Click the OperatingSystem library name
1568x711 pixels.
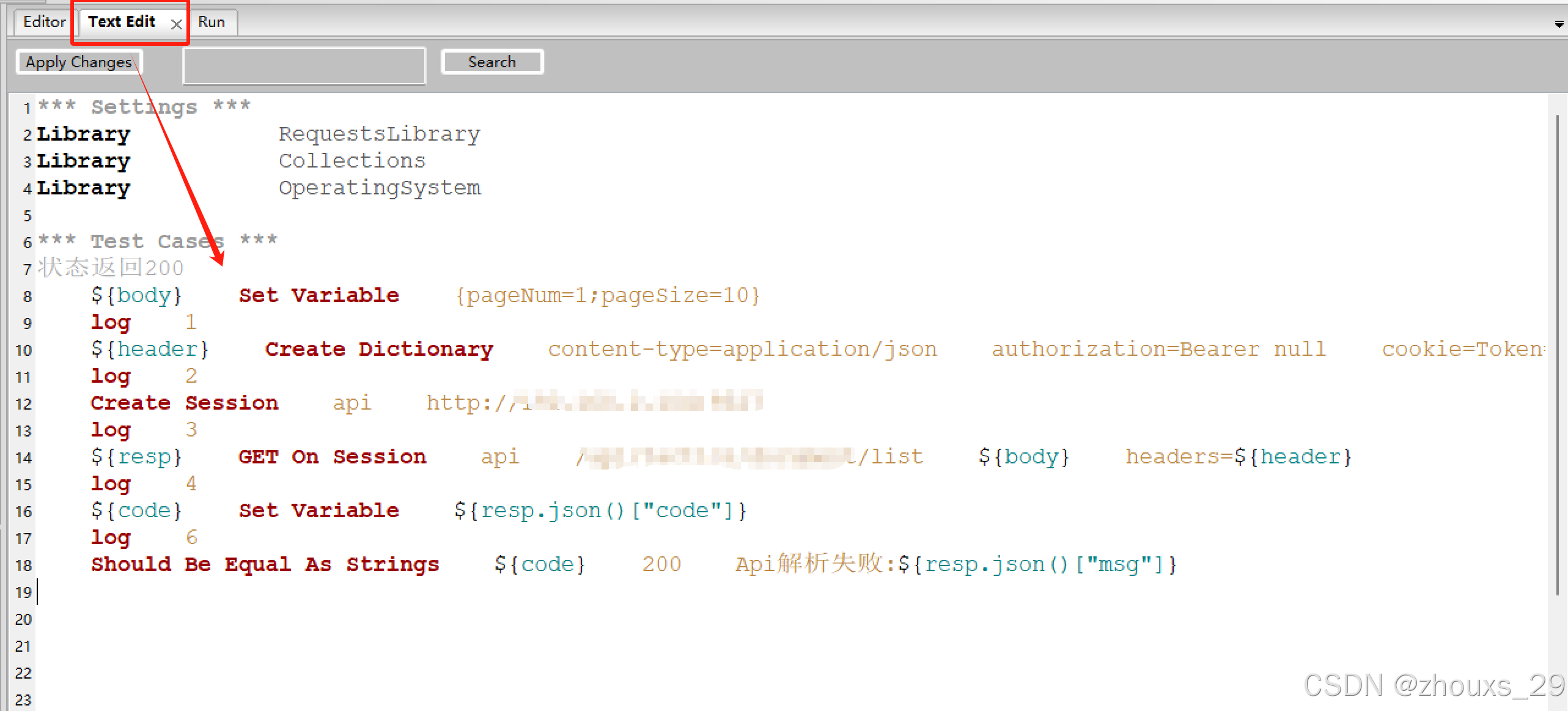click(x=379, y=188)
